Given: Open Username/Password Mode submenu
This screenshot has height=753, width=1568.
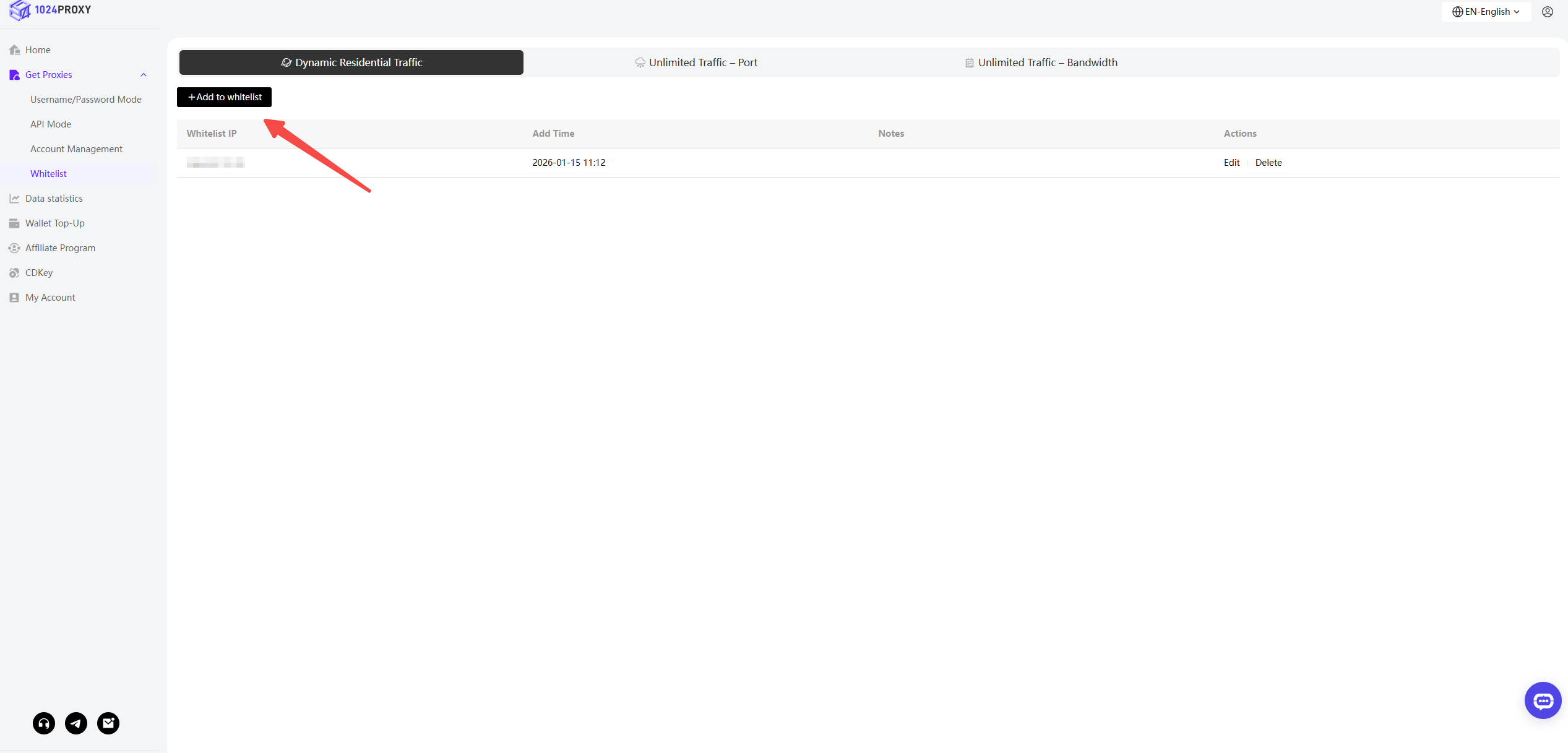Looking at the screenshot, I should click(x=86, y=100).
